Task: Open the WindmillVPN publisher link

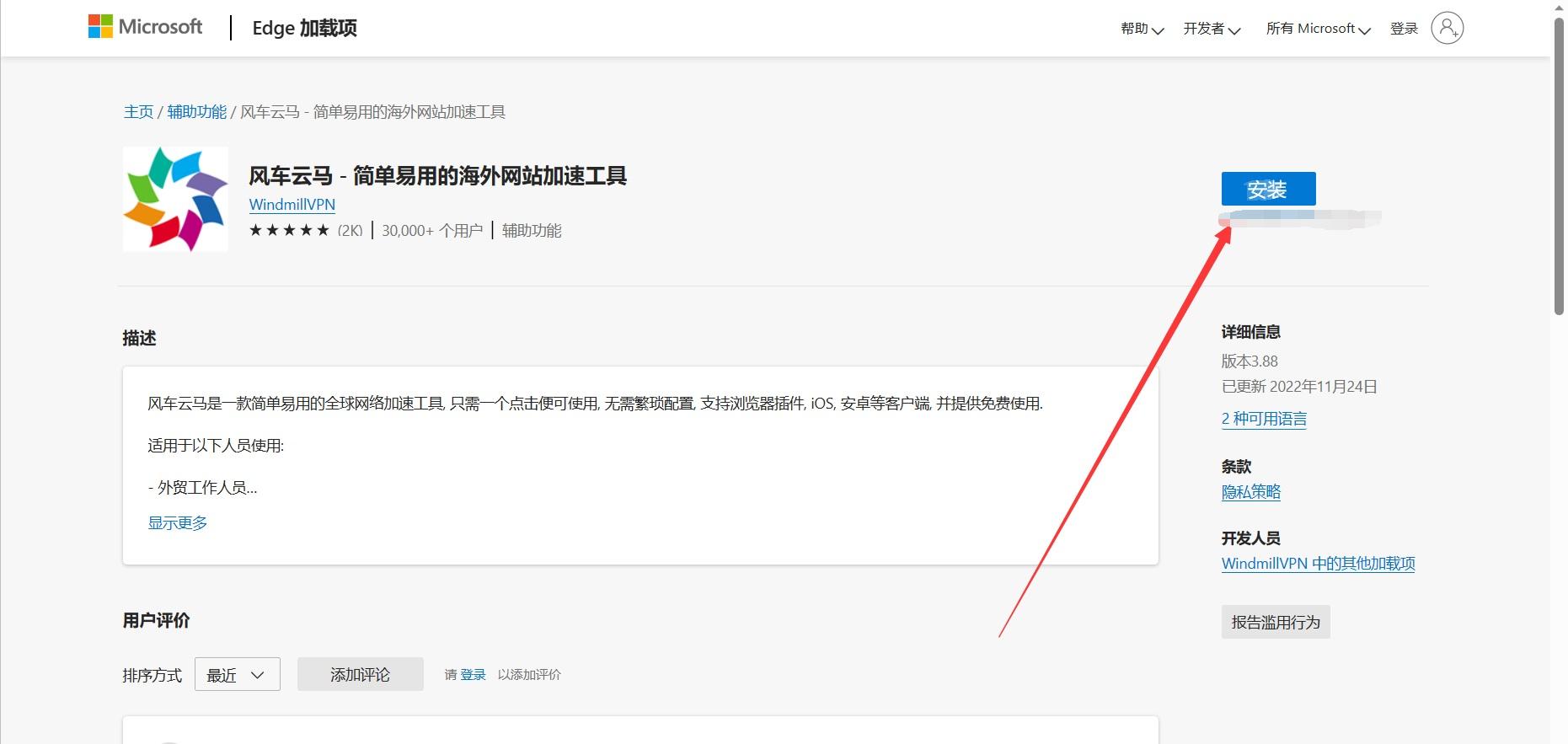Action: (292, 205)
